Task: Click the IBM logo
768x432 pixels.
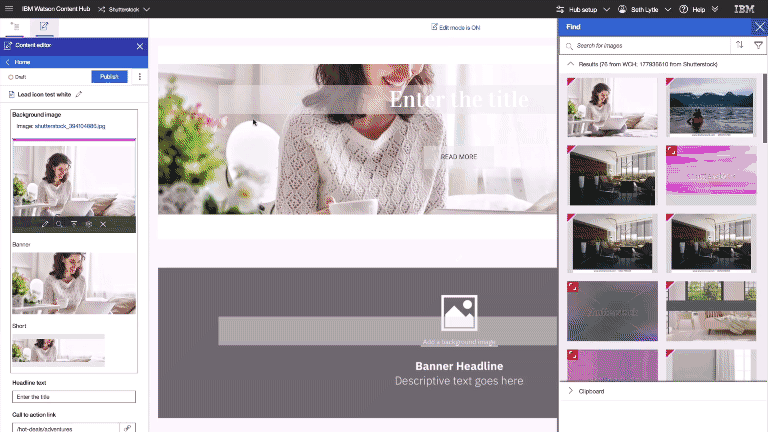Action: click(744, 9)
